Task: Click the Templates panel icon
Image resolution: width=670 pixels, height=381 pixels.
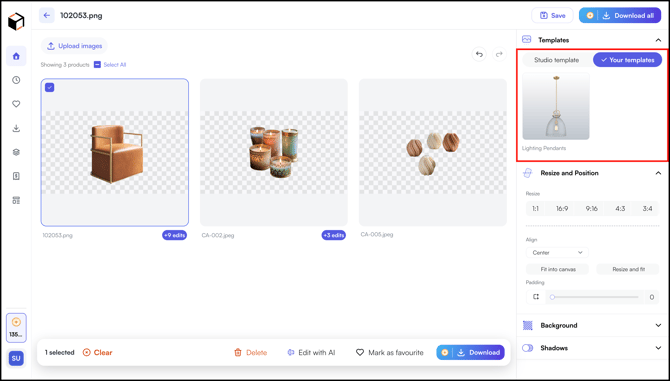Action: [x=526, y=40]
